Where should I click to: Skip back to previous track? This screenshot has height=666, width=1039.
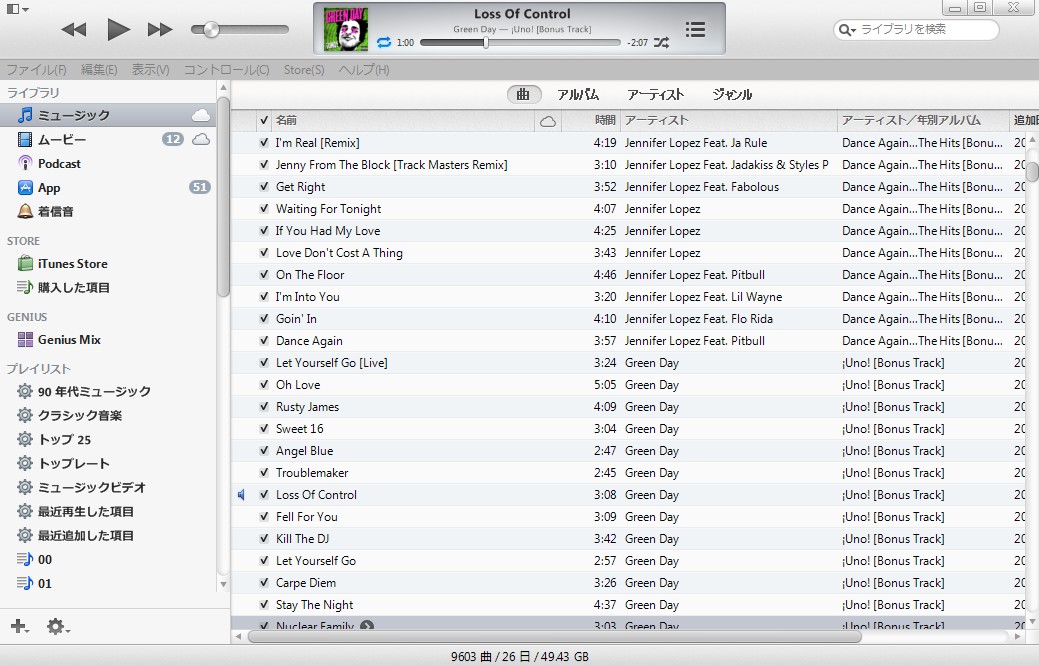pos(74,29)
